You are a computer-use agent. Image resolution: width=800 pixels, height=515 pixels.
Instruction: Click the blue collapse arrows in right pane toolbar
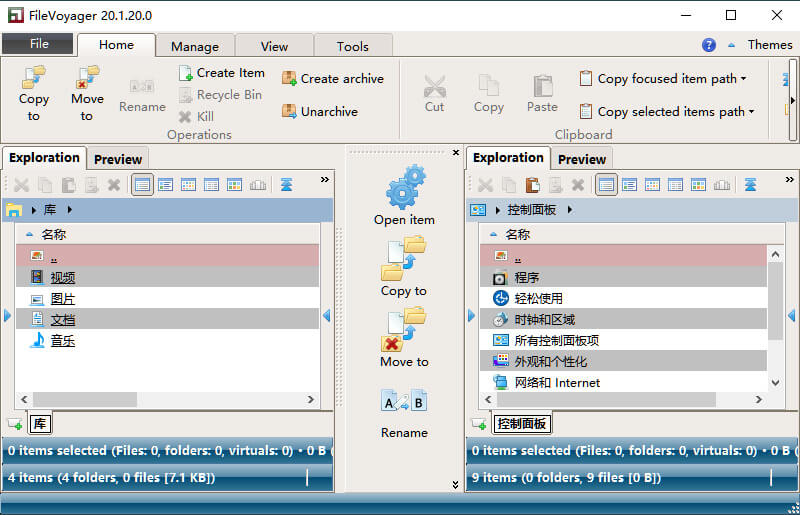point(751,185)
